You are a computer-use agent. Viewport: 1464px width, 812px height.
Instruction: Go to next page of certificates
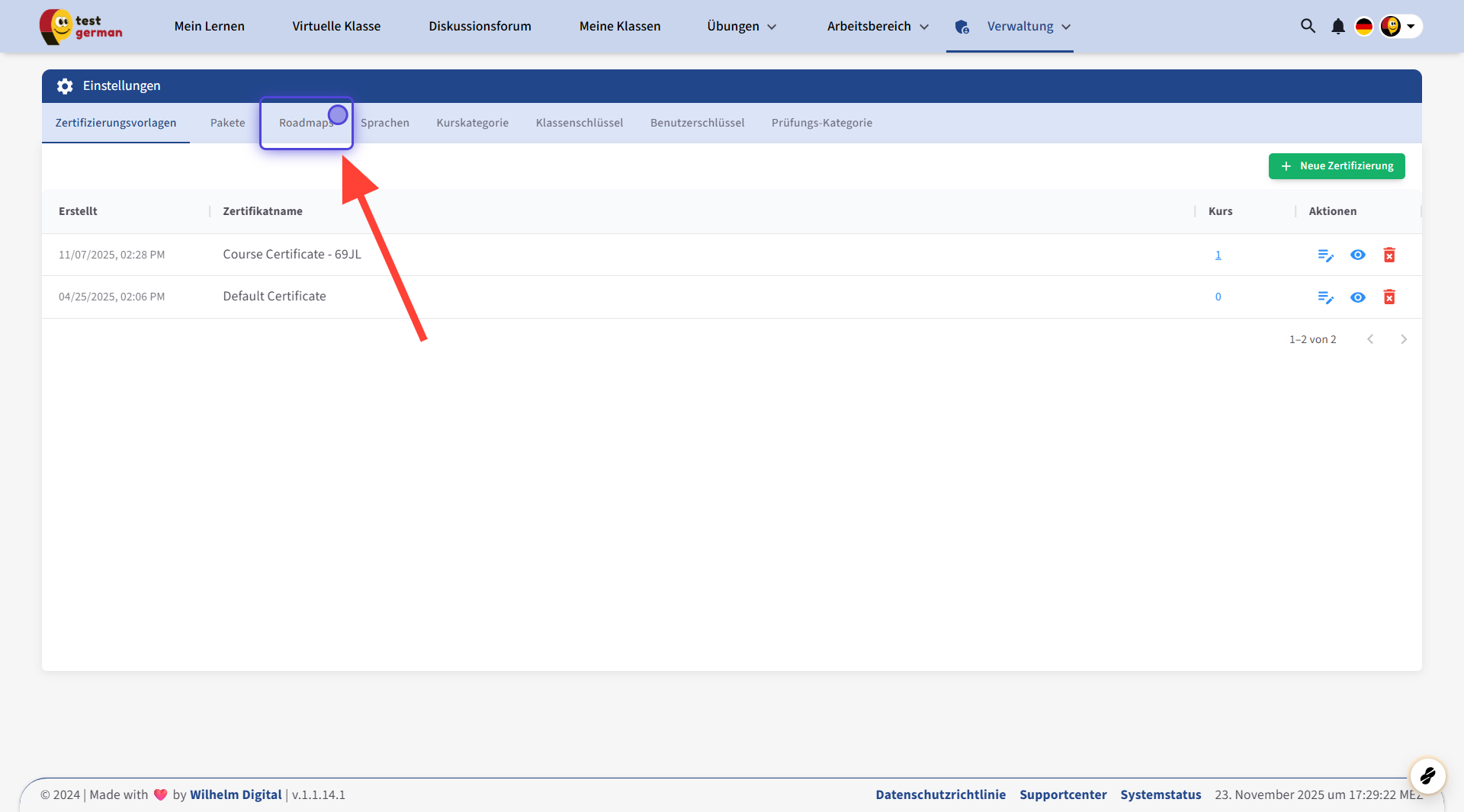point(1404,339)
